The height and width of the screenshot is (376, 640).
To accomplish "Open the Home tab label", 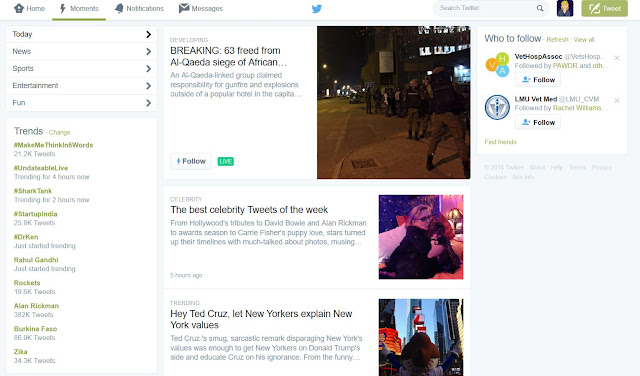I will 36,9.
